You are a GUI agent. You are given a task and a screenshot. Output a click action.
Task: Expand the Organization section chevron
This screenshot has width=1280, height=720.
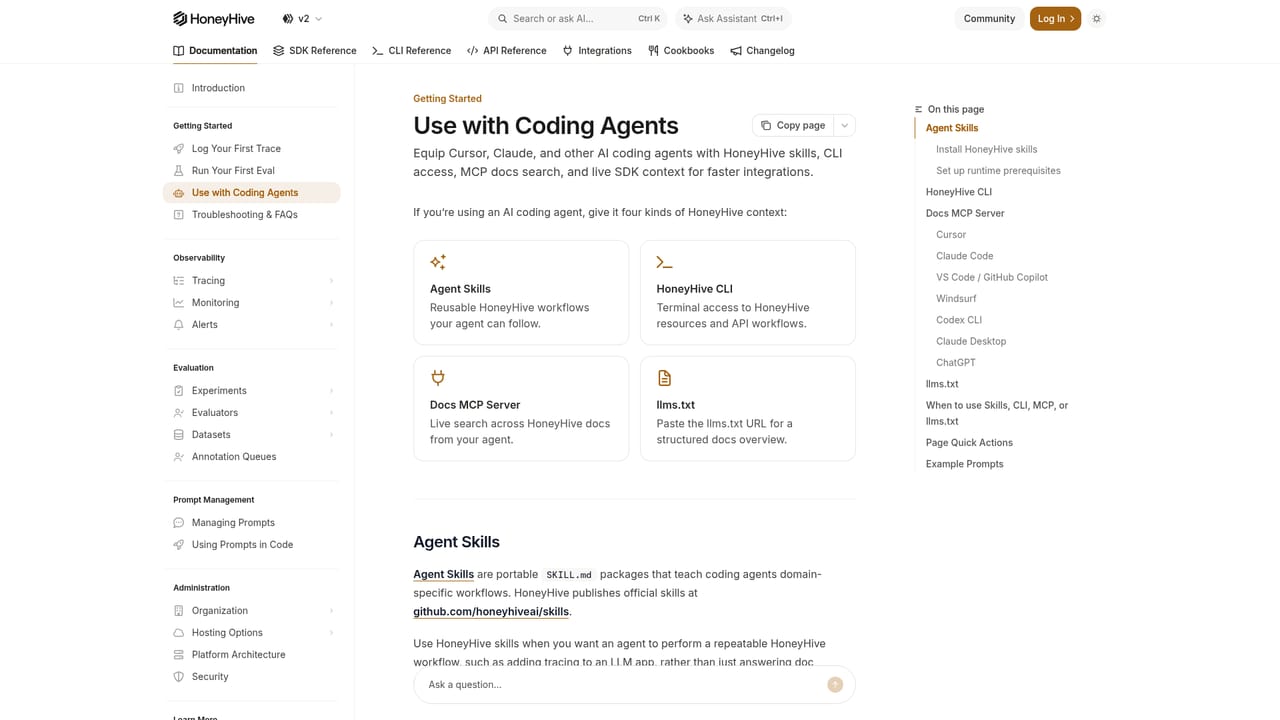[x=331, y=611]
